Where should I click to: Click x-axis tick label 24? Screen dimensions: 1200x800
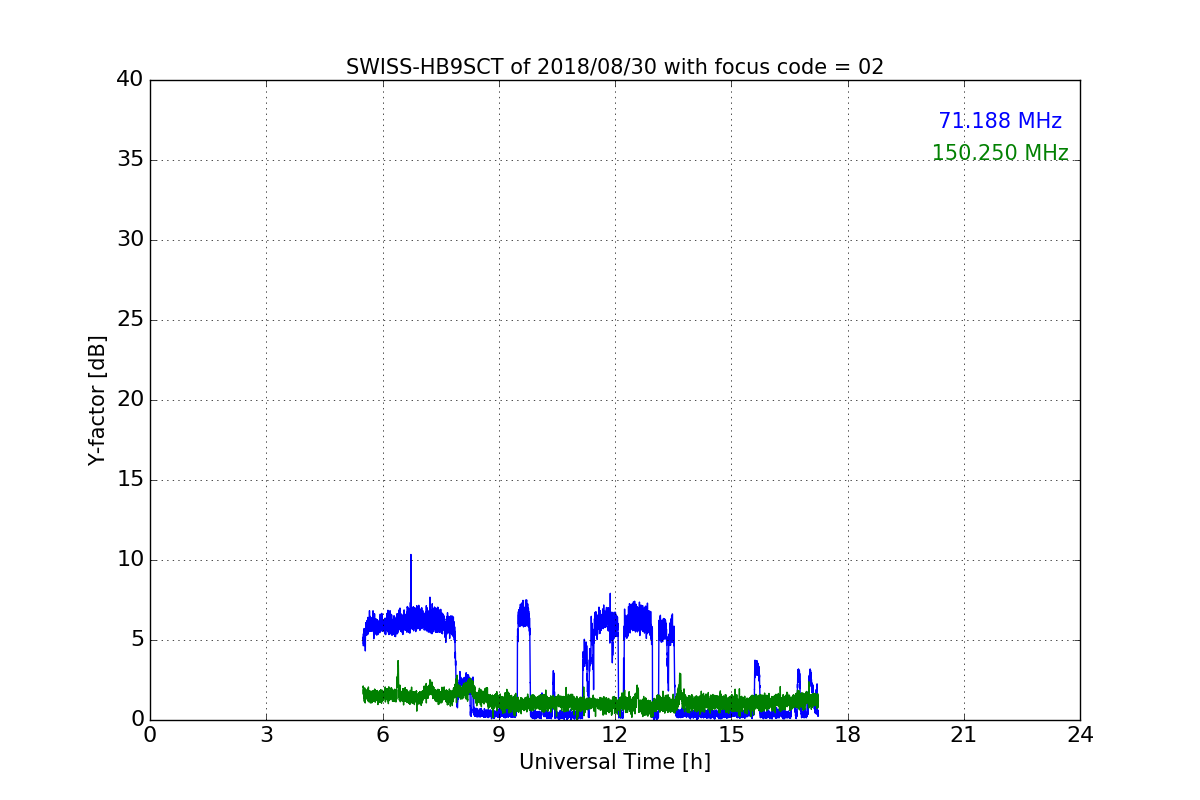pos(1080,734)
